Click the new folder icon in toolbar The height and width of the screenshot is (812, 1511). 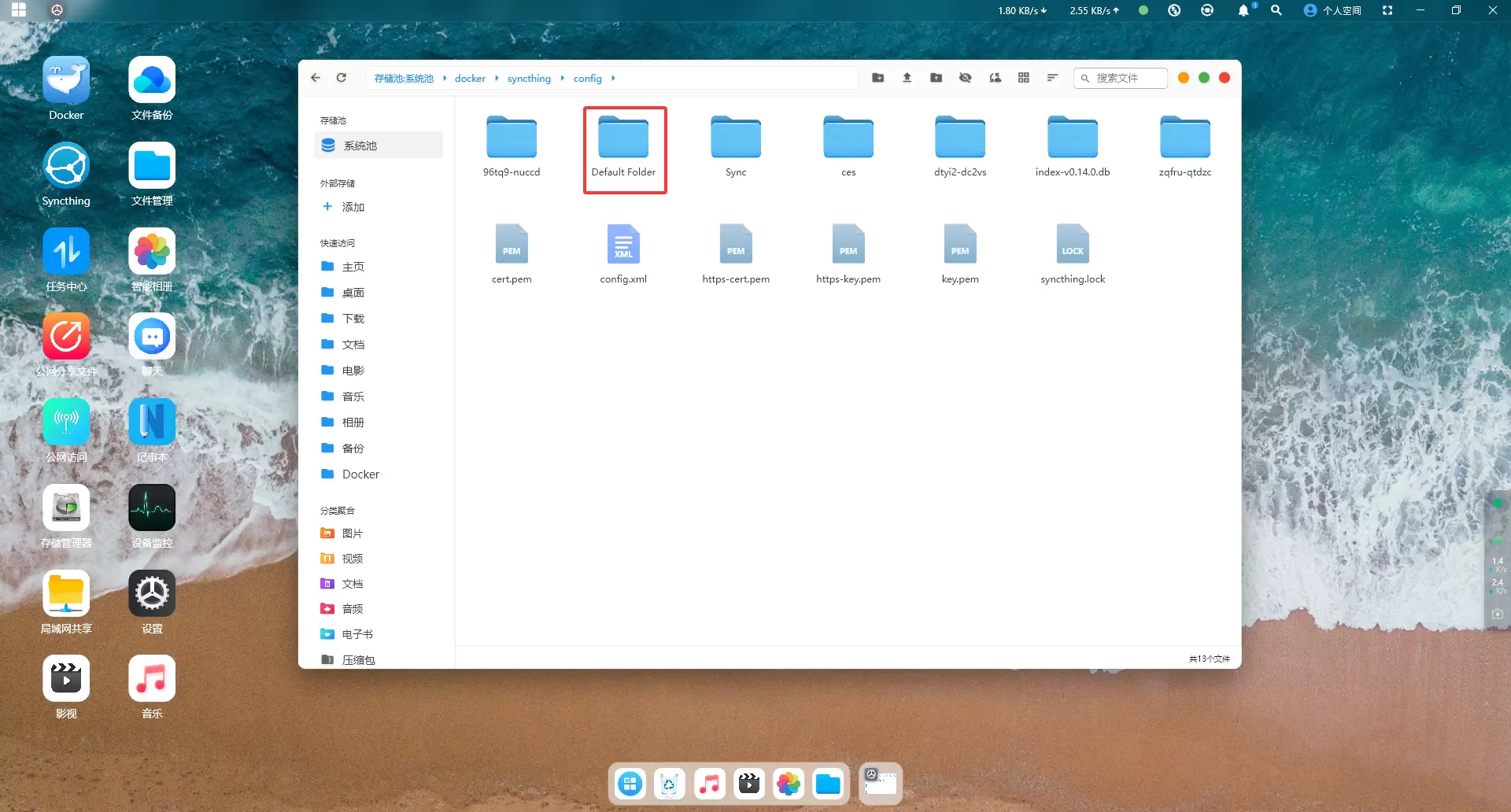[877, 78]
